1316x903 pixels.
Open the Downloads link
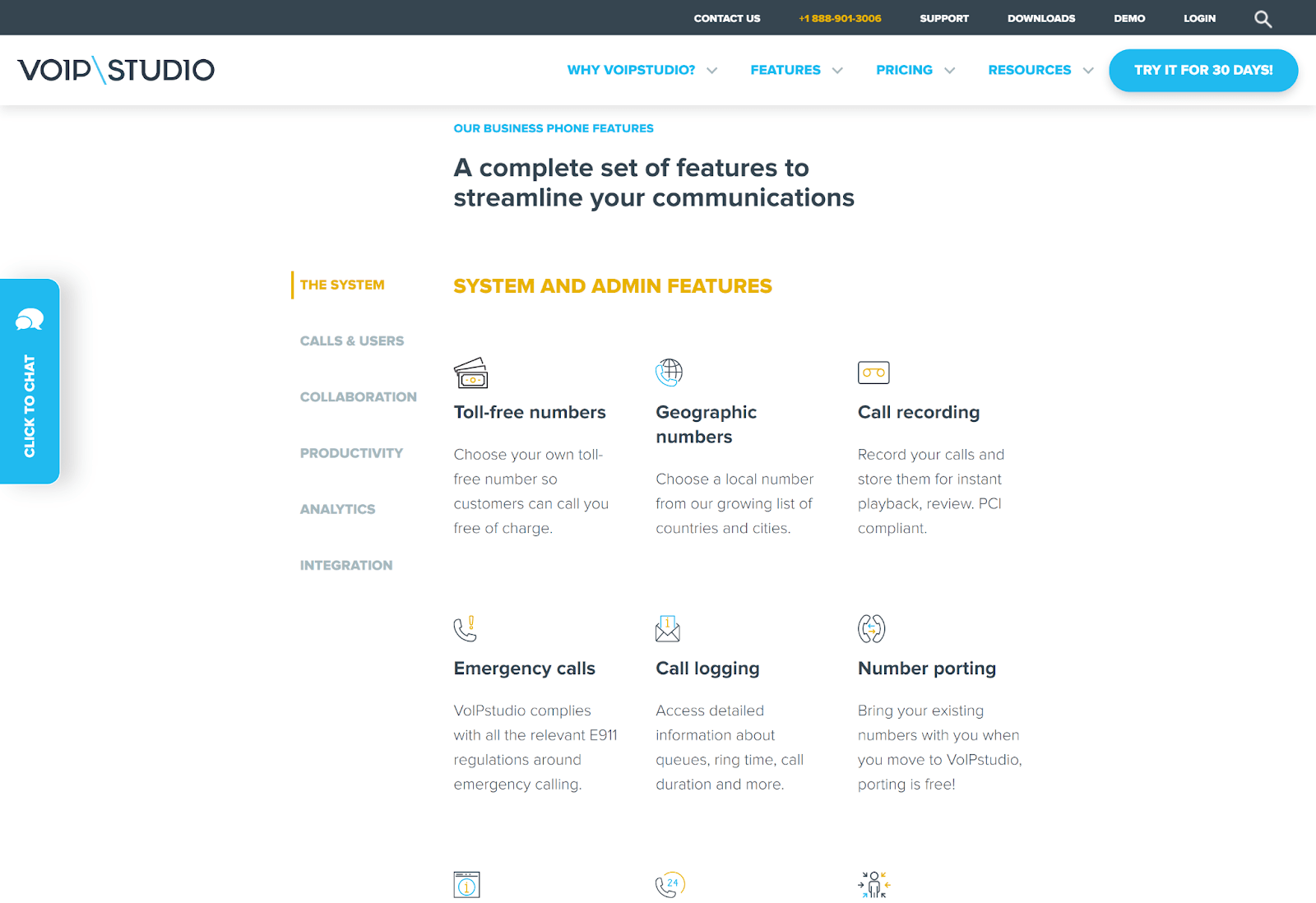coord(1041,18)
